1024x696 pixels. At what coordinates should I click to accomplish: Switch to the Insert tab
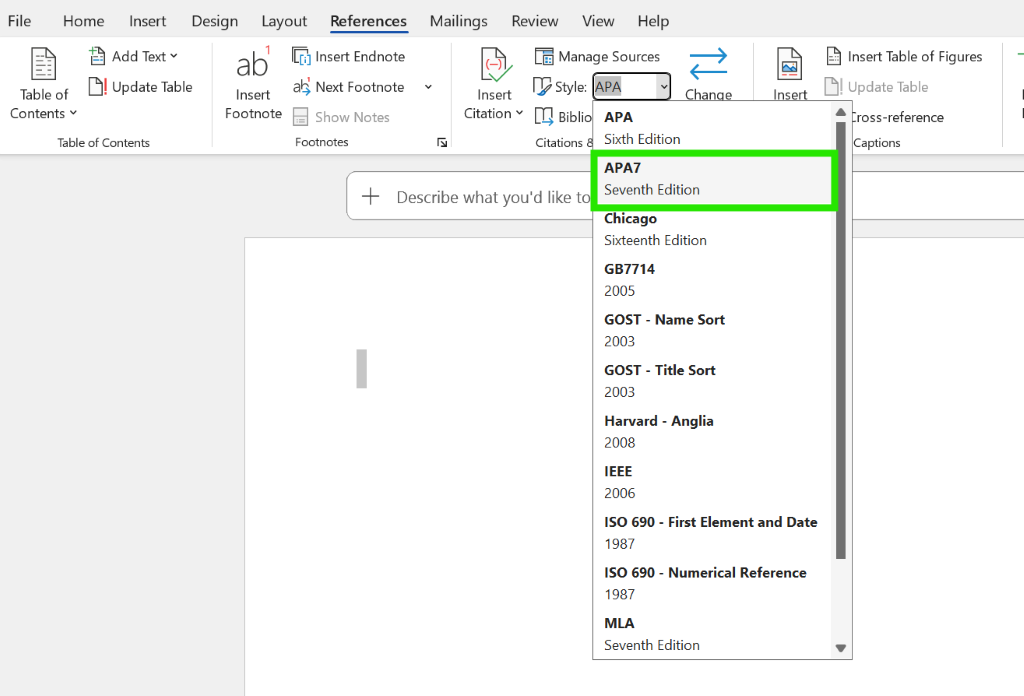click(x=148, y=21)
